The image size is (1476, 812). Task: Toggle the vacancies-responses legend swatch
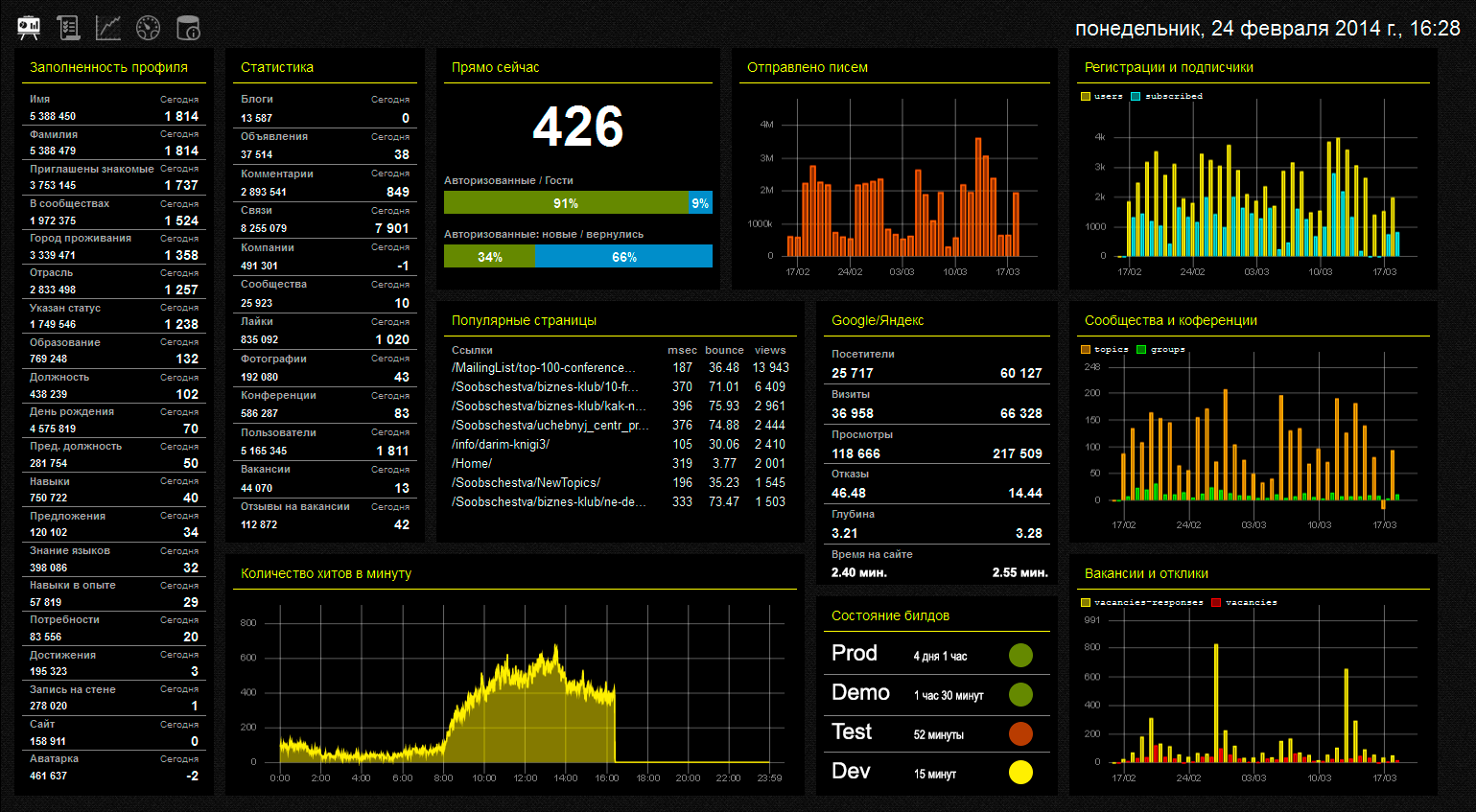[x=1086, y=603]
